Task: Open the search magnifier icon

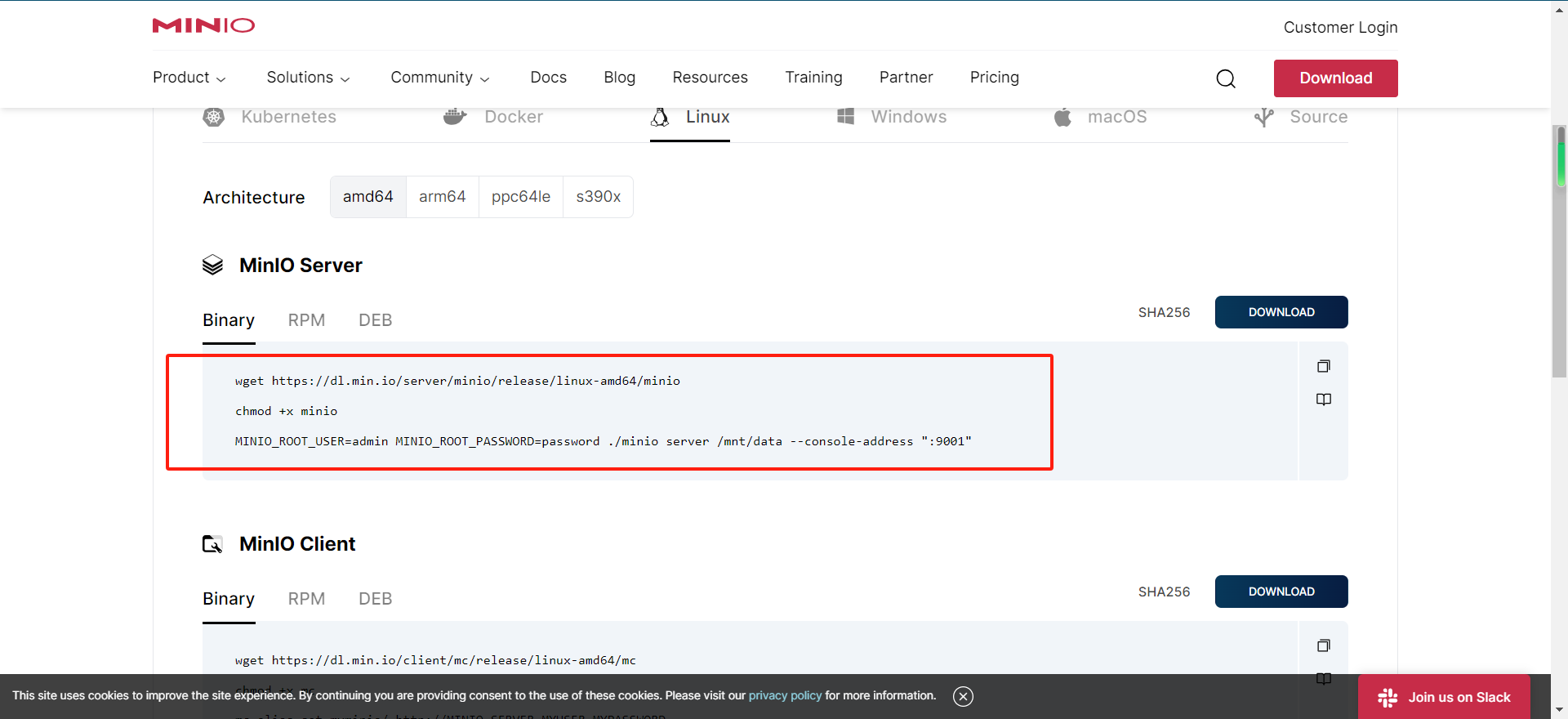Action: point(1226,78)
